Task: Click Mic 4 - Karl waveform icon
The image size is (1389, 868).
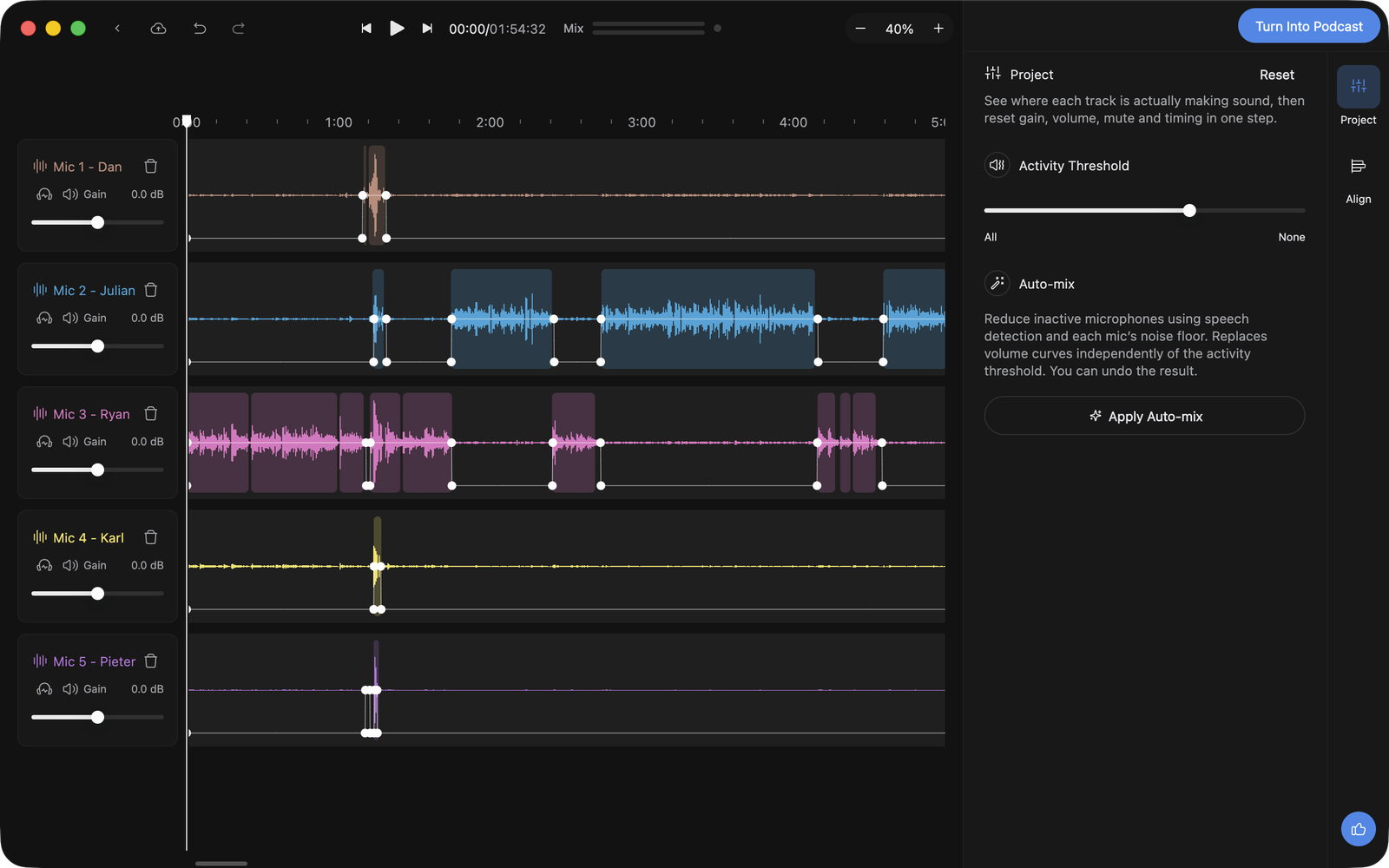Action: coord(40,537)
